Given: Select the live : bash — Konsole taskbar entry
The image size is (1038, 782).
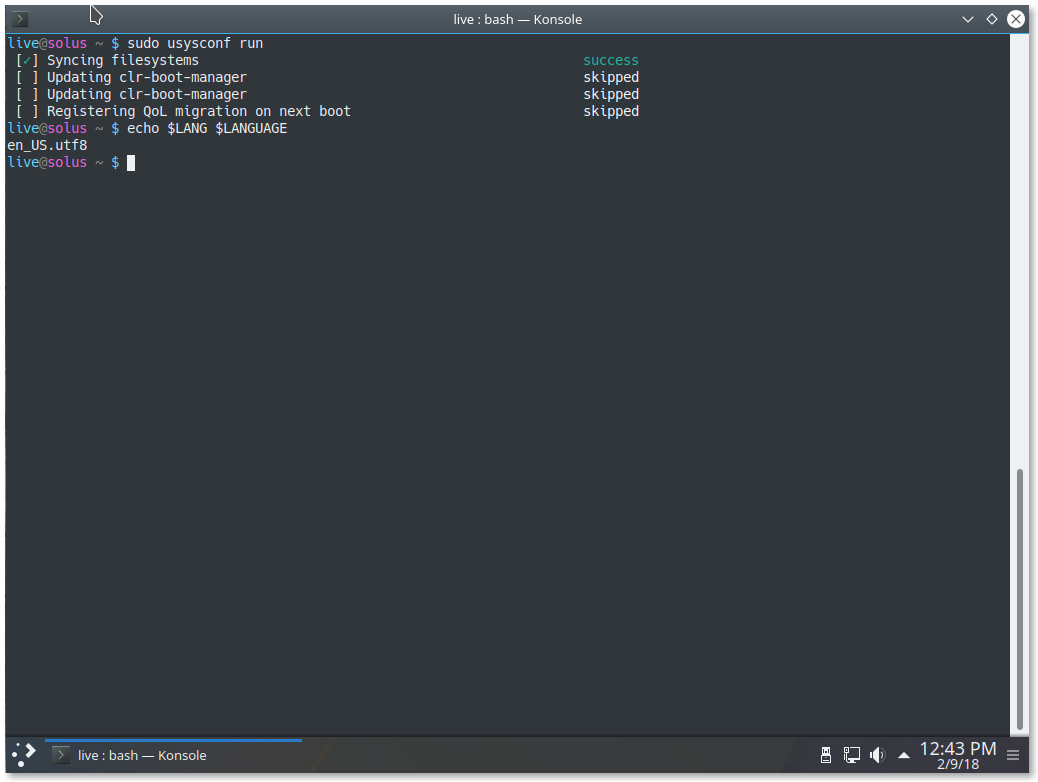Looking at the screenshot, I should 173,755.
